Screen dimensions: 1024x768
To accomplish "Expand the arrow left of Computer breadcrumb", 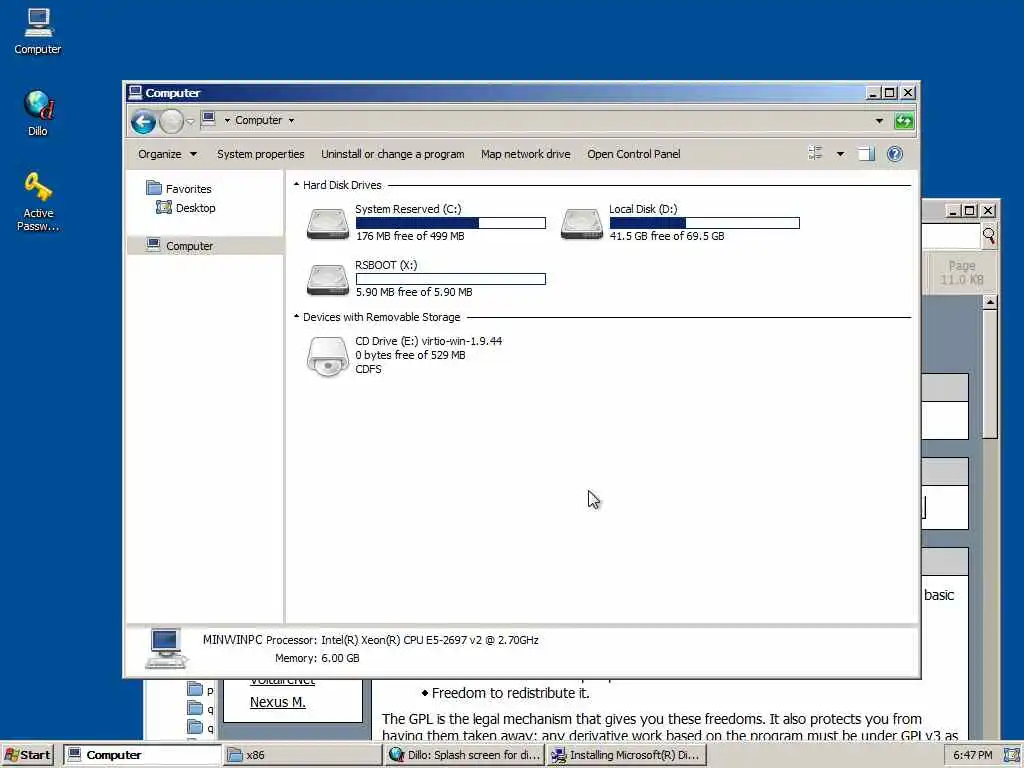I will pyautogui.click(x=227, y=120).
